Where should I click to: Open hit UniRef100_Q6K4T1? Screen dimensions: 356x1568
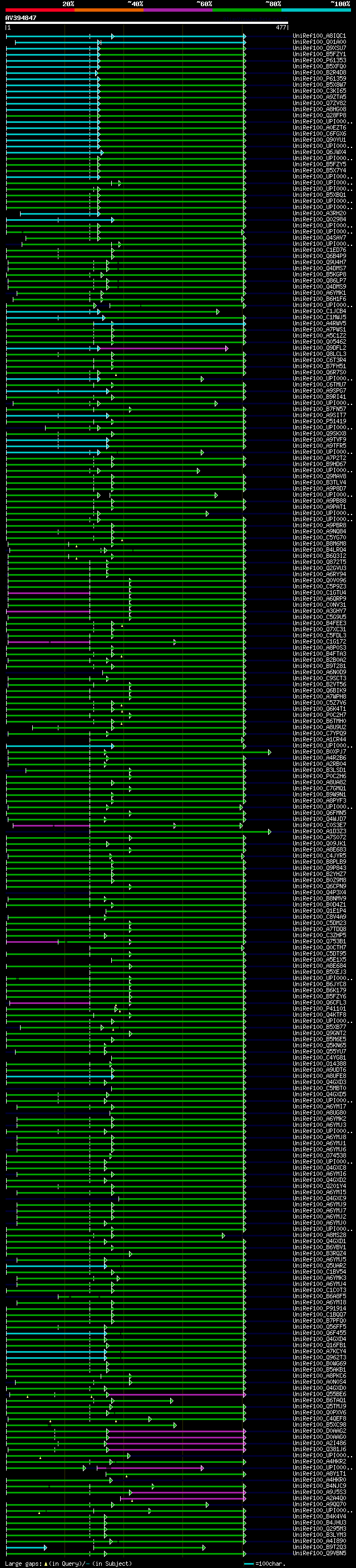point(319,709)
